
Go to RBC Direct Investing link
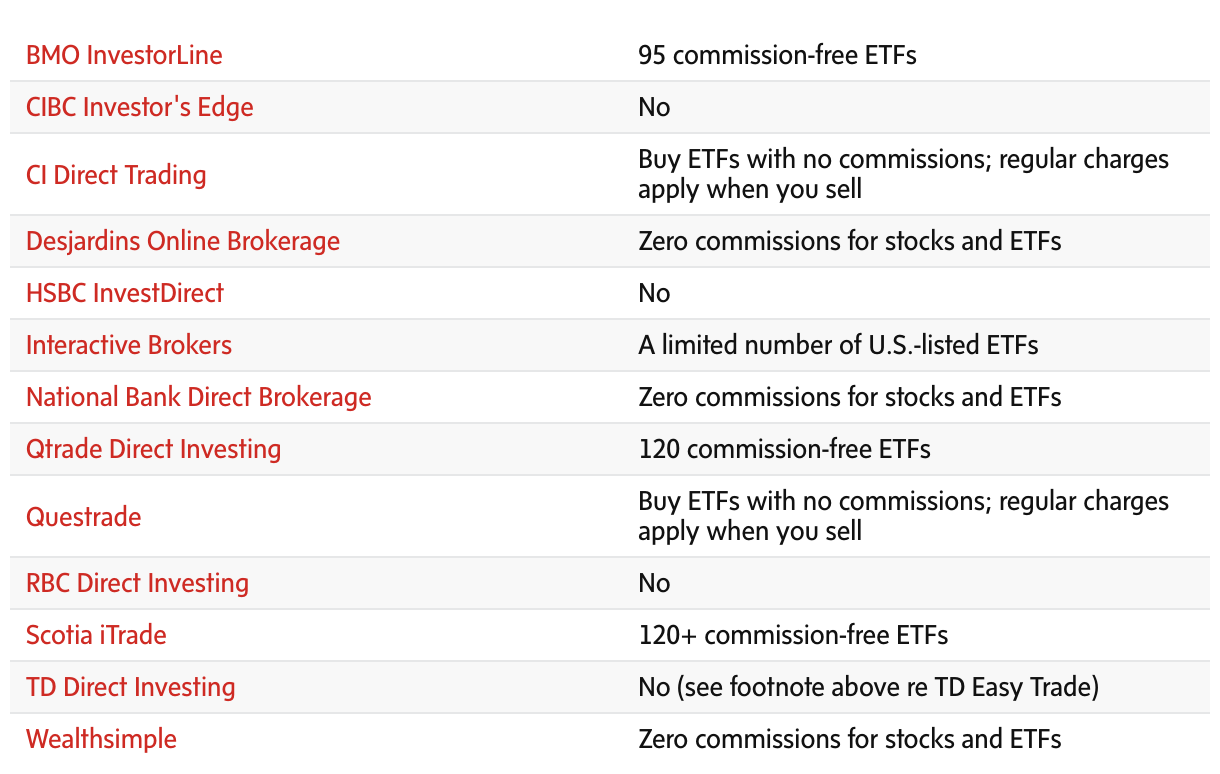click(137, 583)
